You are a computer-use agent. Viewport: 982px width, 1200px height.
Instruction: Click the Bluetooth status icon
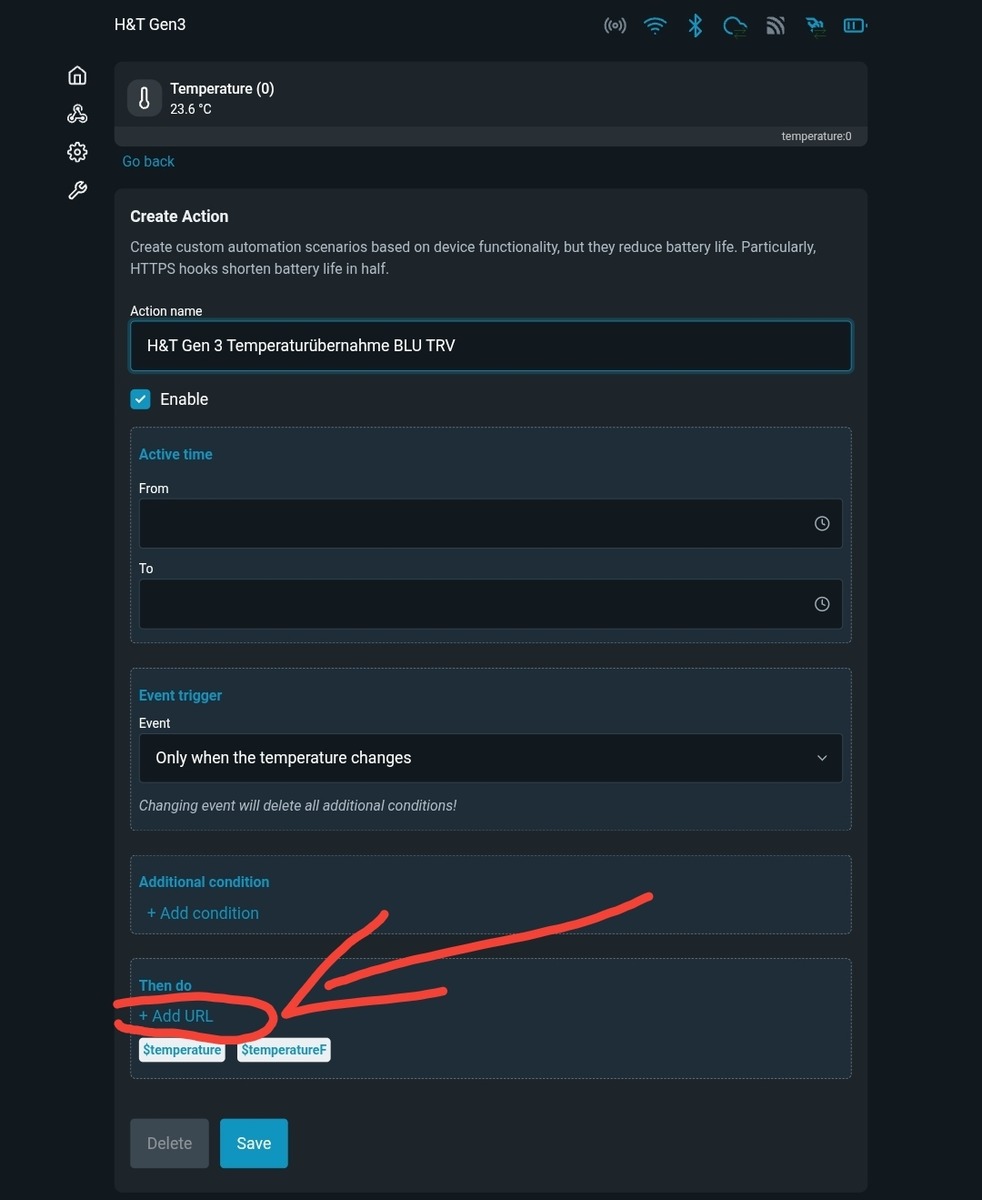[x=695, y=26]
